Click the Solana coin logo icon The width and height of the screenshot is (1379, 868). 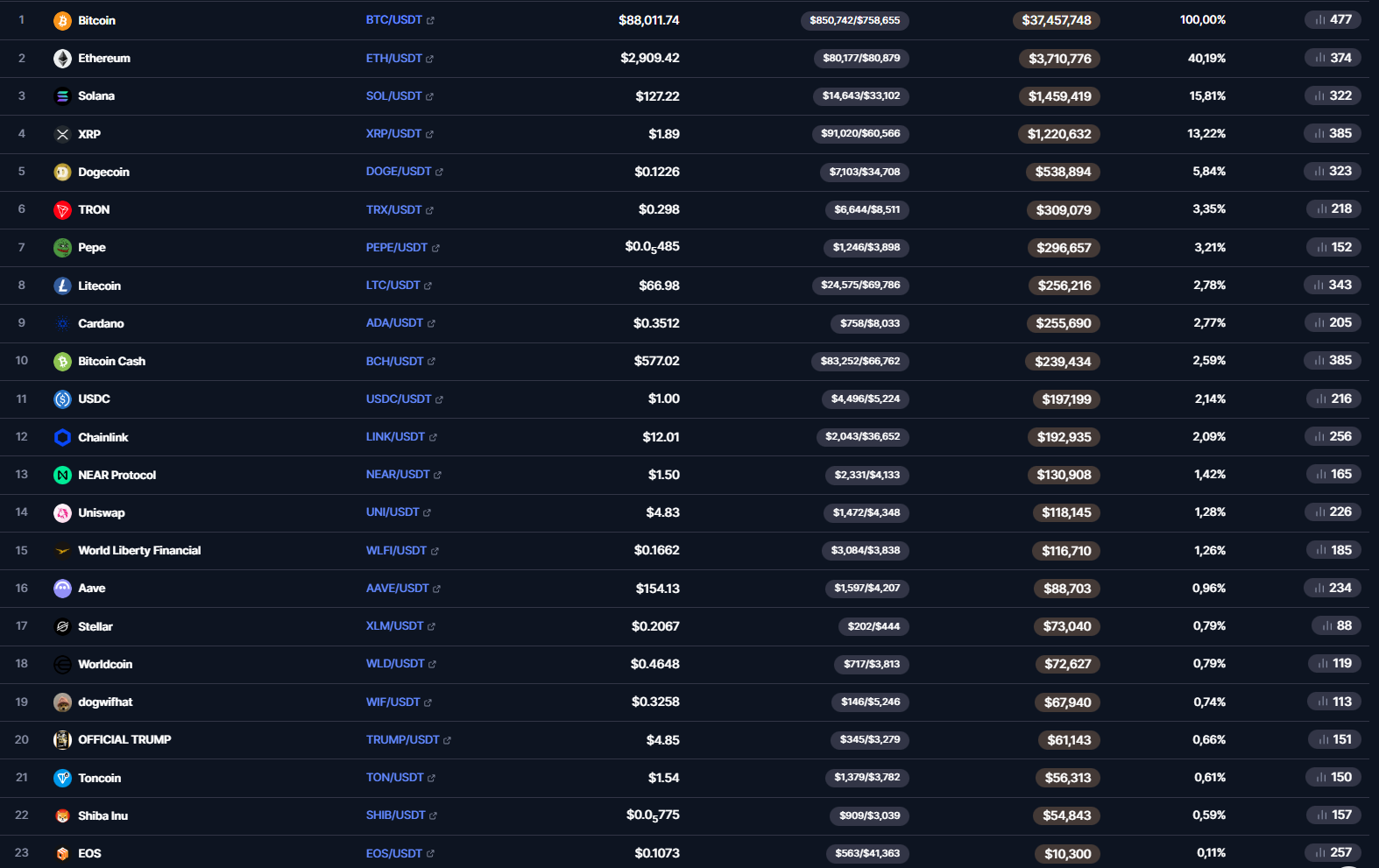[x=62, y=96]
